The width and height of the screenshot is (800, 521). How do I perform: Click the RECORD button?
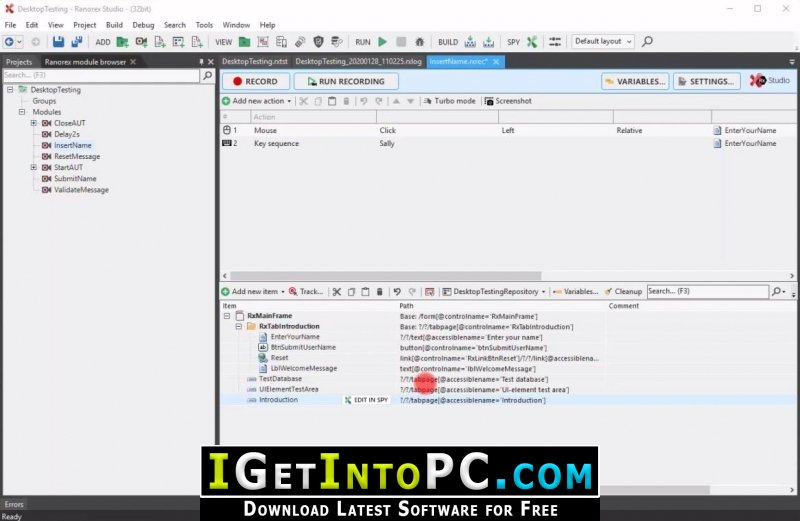[256, 81]
